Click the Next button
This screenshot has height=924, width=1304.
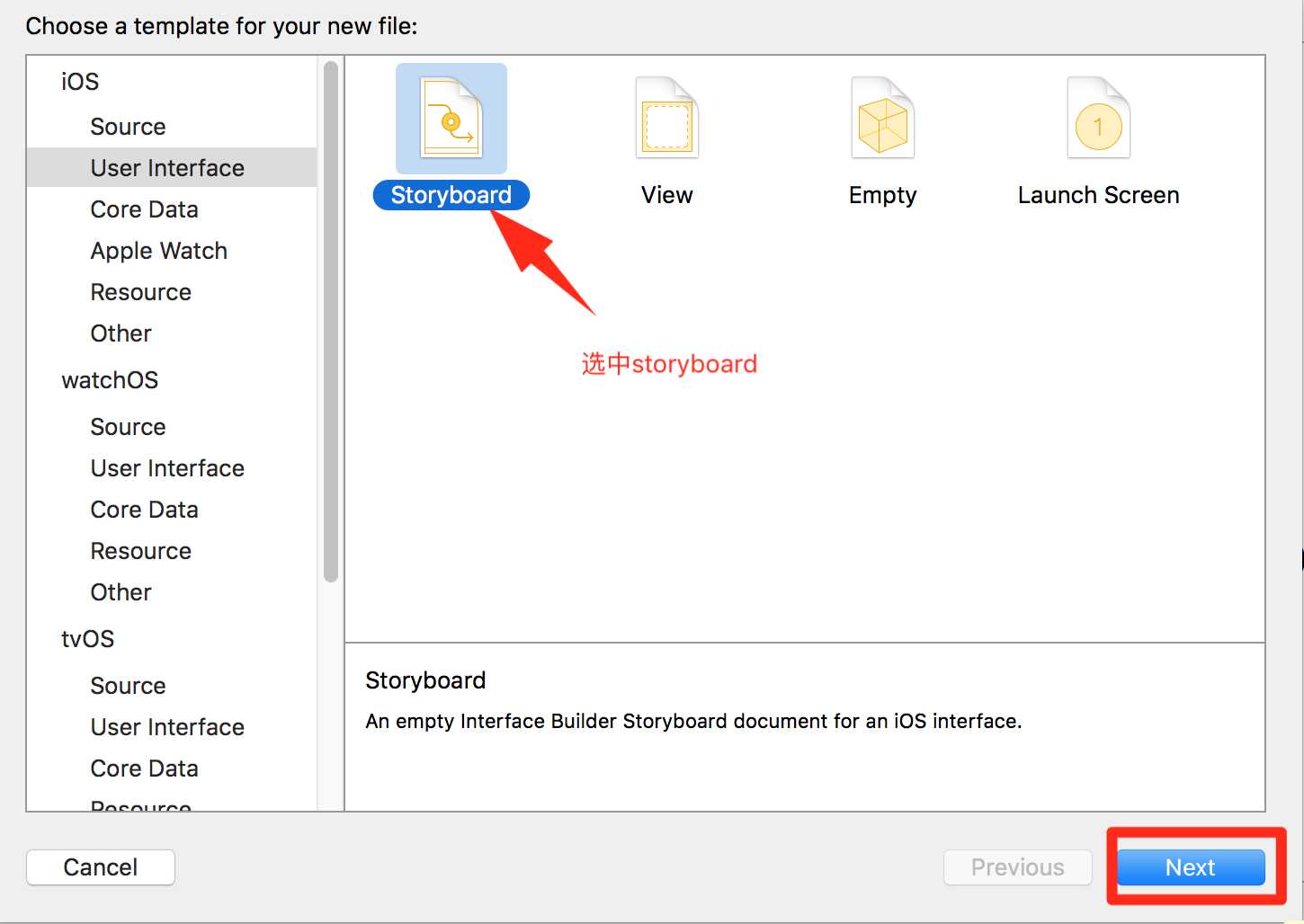click(1191, 867)
